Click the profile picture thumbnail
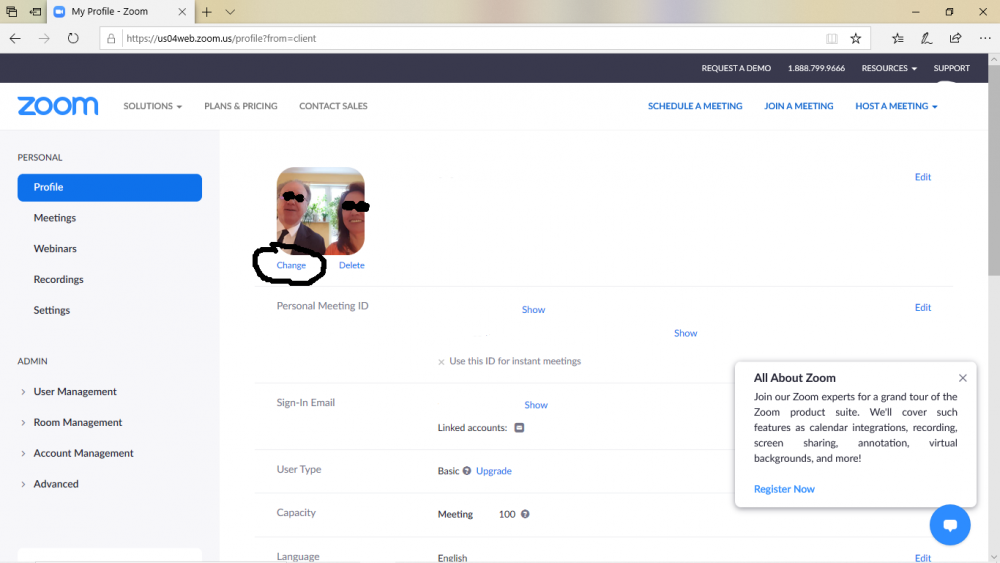Viewport: 1000px width, 563px height. point(321,211)
